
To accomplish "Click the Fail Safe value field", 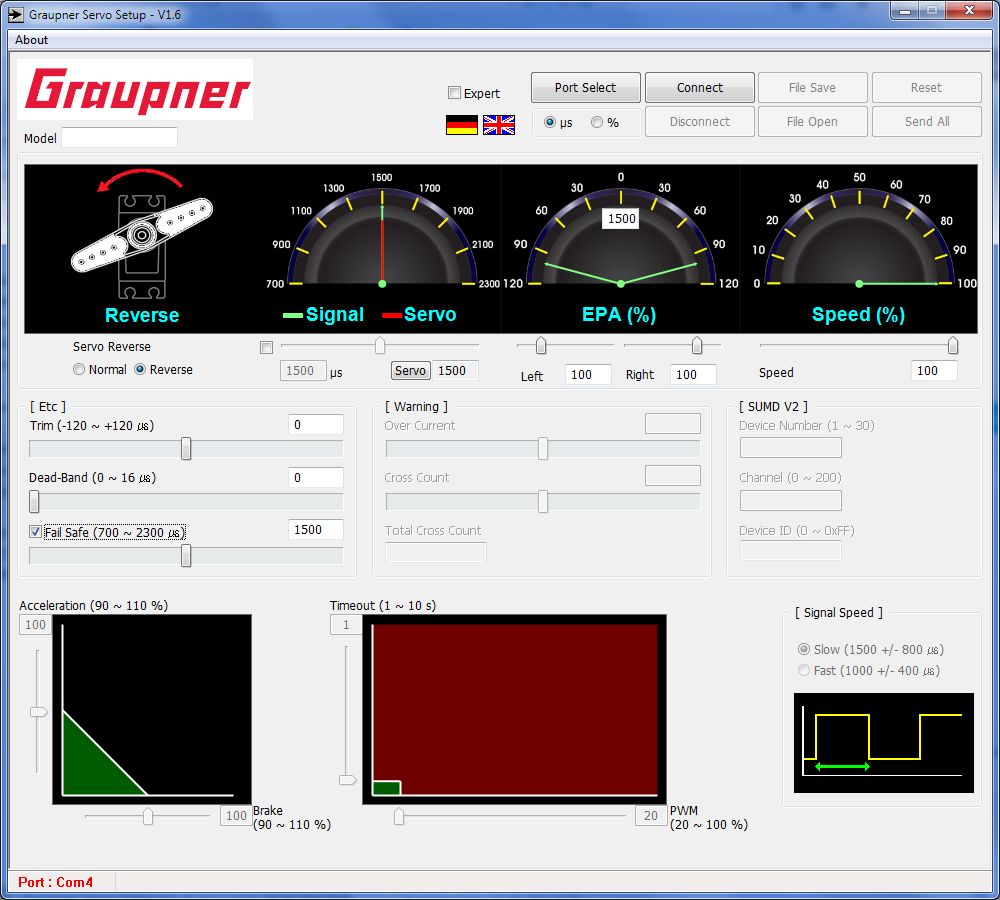I will [x=316, y=529].
